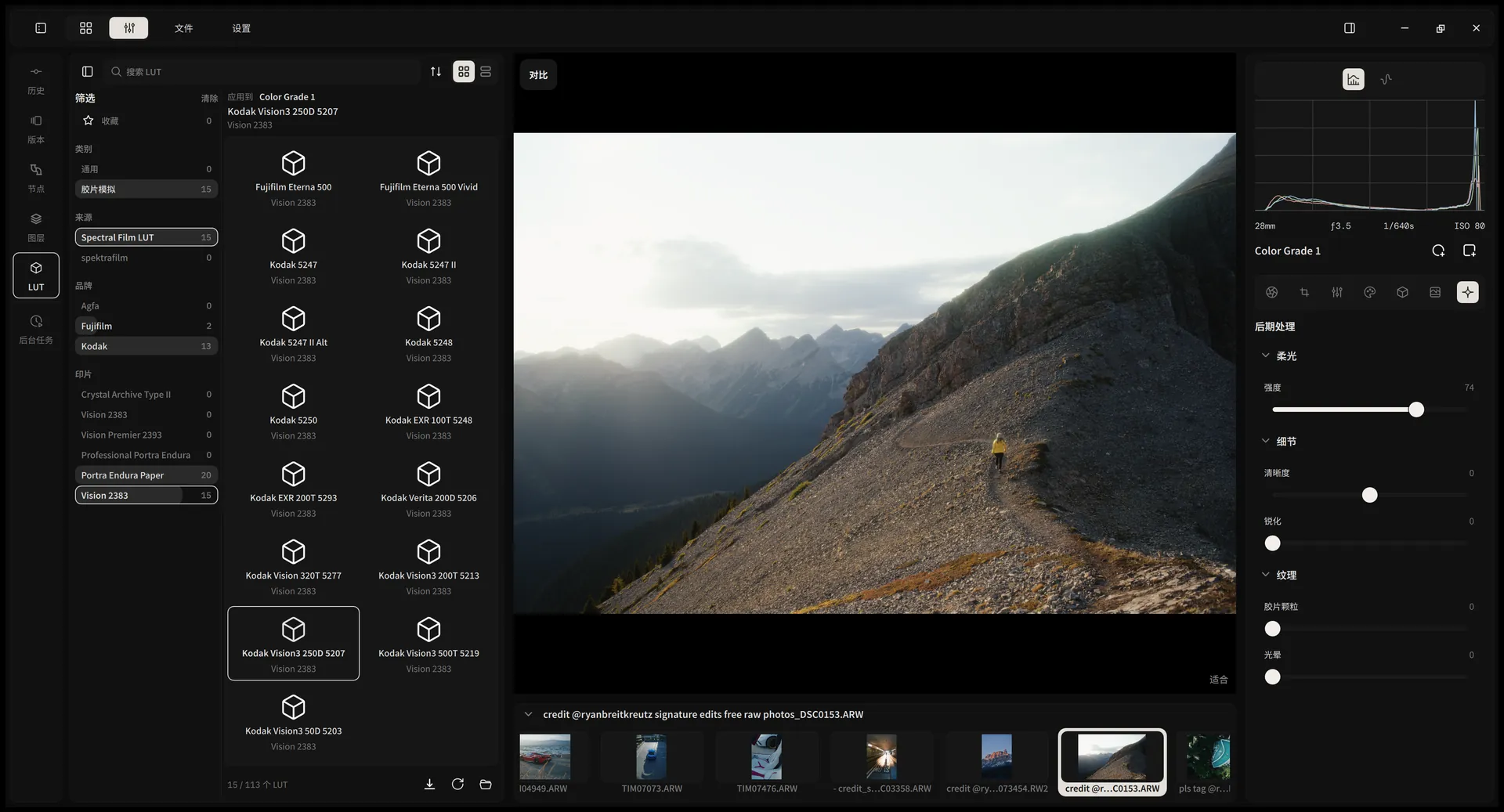Collapse the 柔光 section

tap(1265, 355)
